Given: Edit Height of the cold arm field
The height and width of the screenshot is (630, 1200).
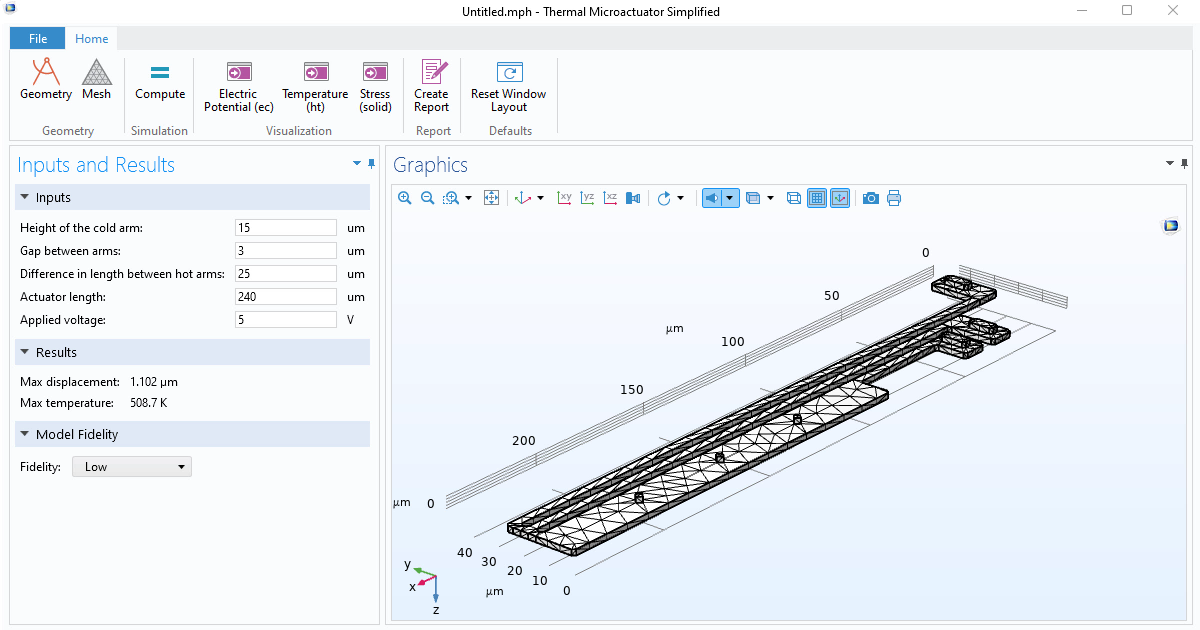Looking at the screenshot, I should [x=286, y=228].
